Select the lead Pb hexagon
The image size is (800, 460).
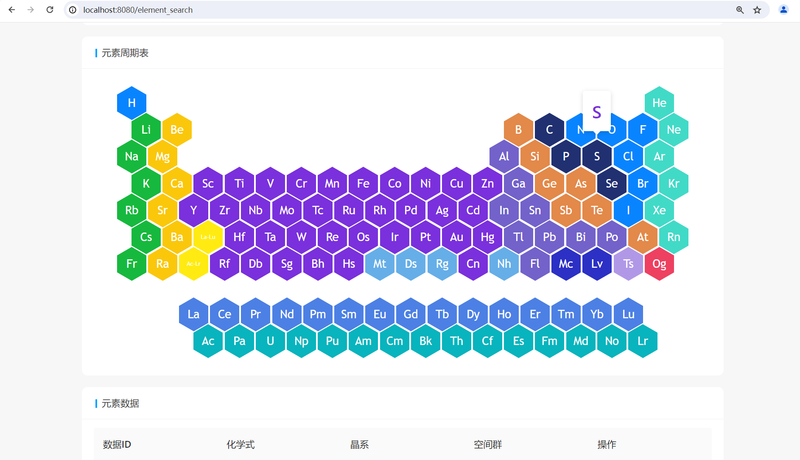[x=549, y=237]
